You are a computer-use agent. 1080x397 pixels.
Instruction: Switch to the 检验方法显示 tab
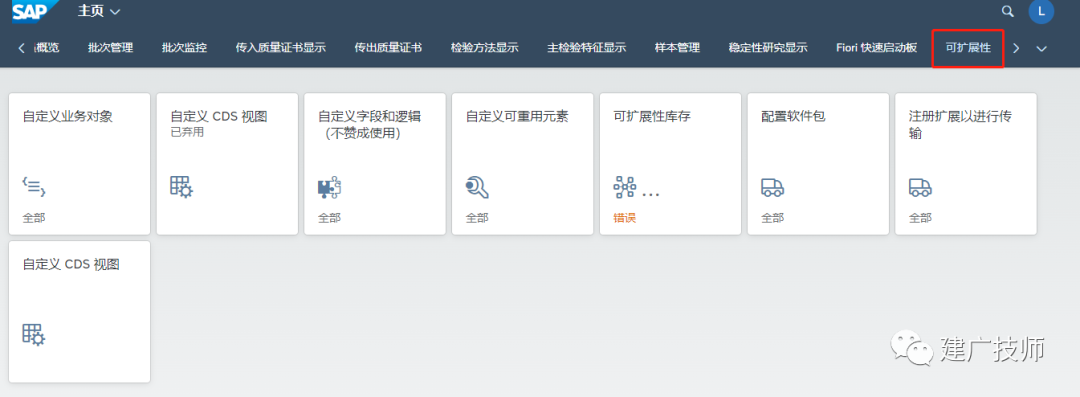click(x=484, y=48)
